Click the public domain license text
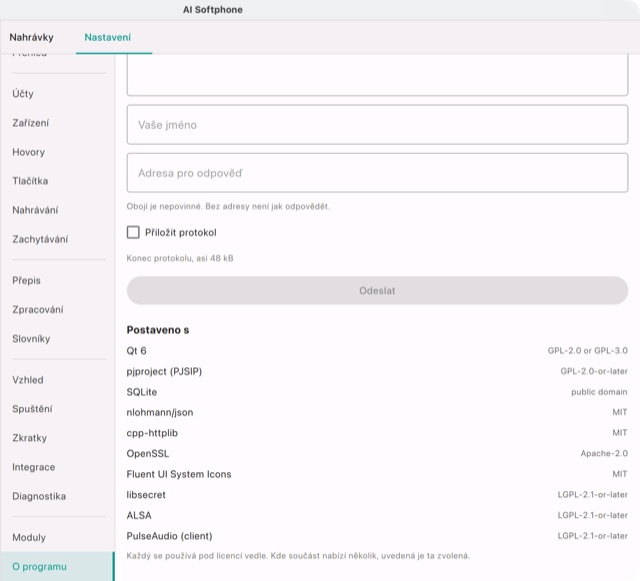This screenshot has height=581, width=640. (x=599, y=392)
